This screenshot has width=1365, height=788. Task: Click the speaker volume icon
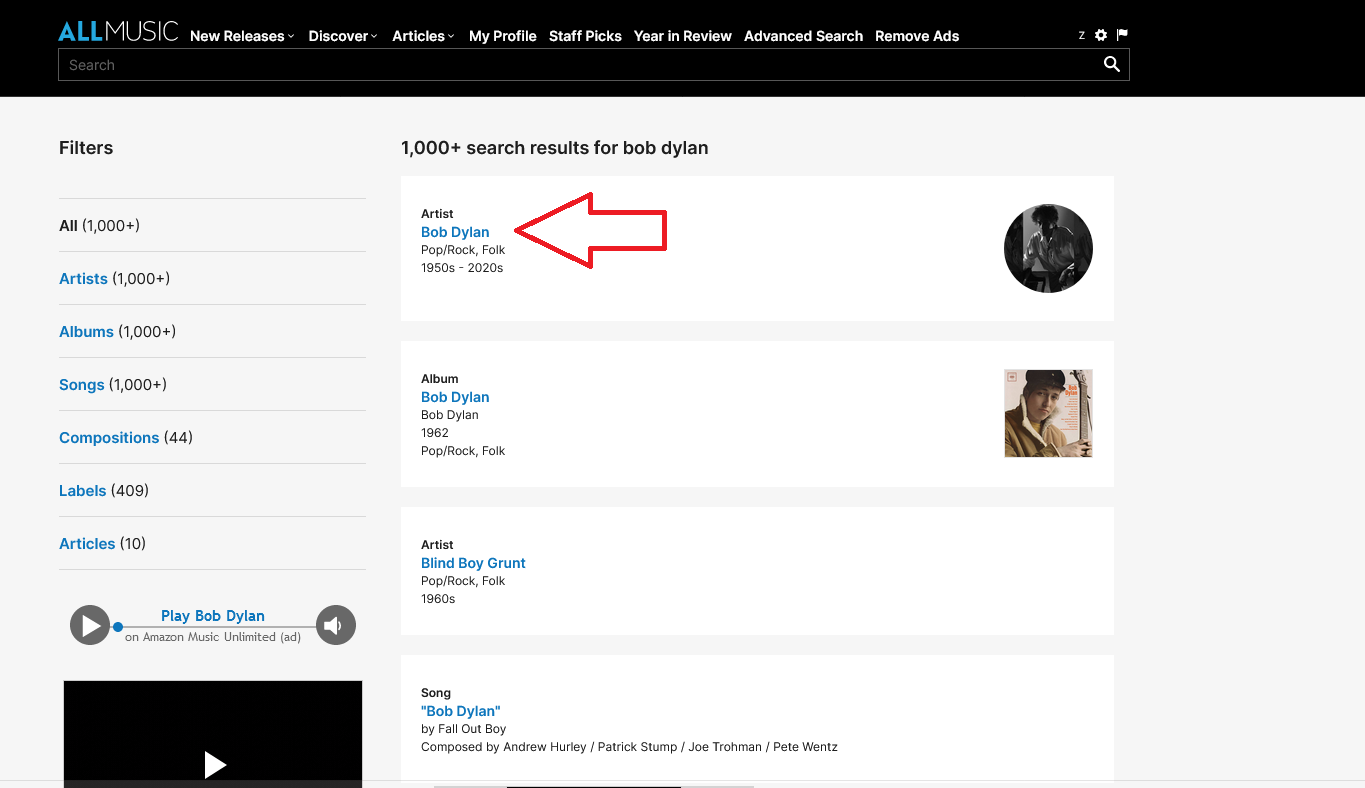(x=335, y=626)
